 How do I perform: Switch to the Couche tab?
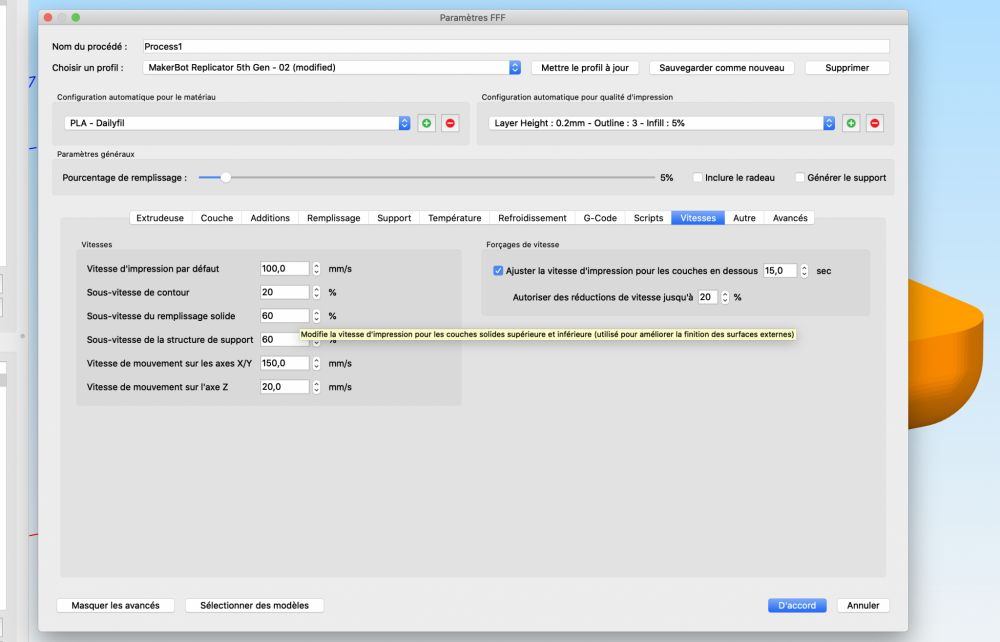tap(217, 218)
